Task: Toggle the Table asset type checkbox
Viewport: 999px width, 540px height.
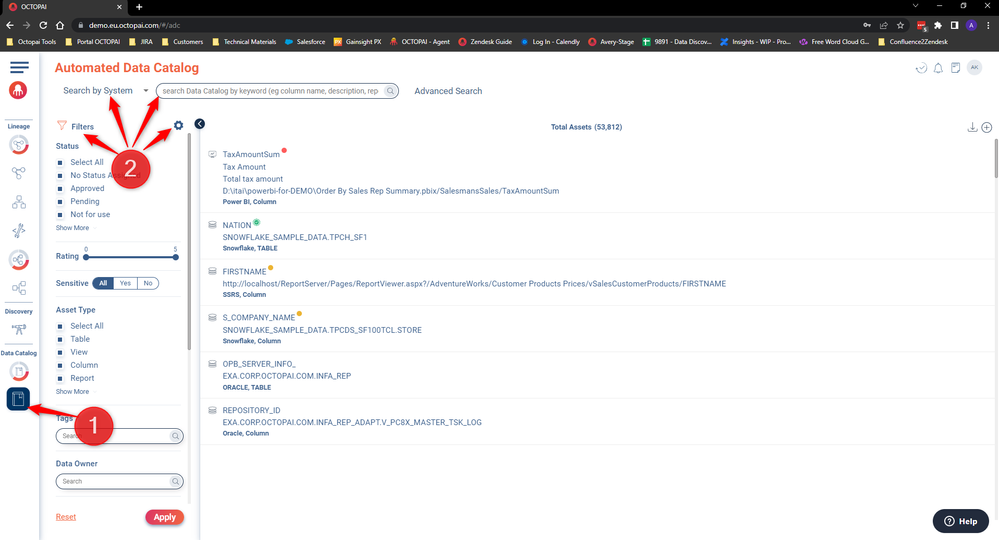Action: click(60, 339)
